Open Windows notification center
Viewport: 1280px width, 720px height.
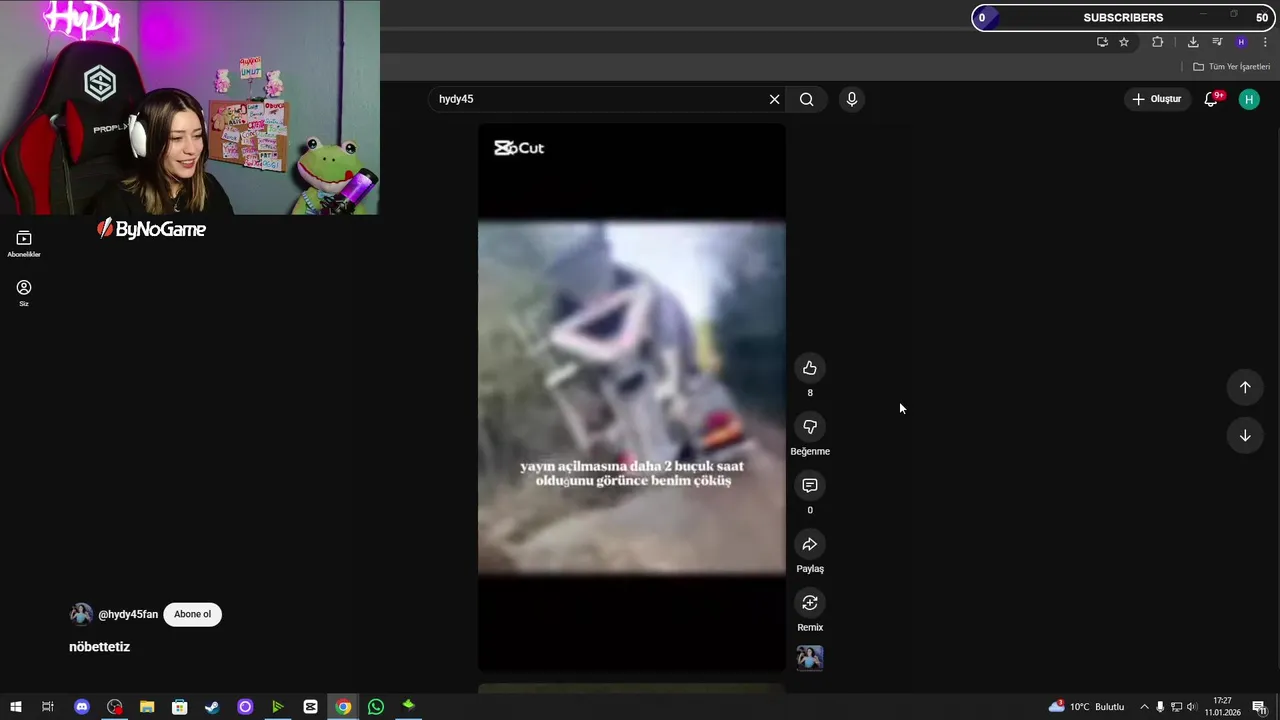pos(1259,707)
